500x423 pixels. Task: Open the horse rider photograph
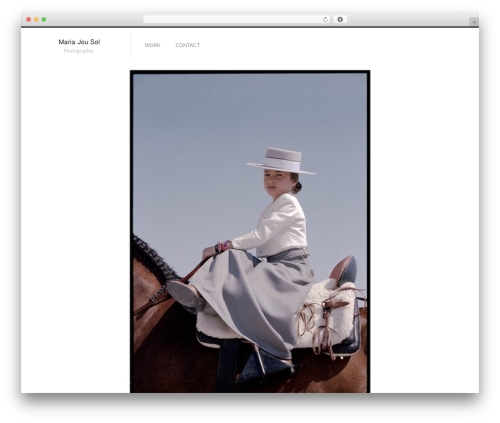click(x=250, y=231)
